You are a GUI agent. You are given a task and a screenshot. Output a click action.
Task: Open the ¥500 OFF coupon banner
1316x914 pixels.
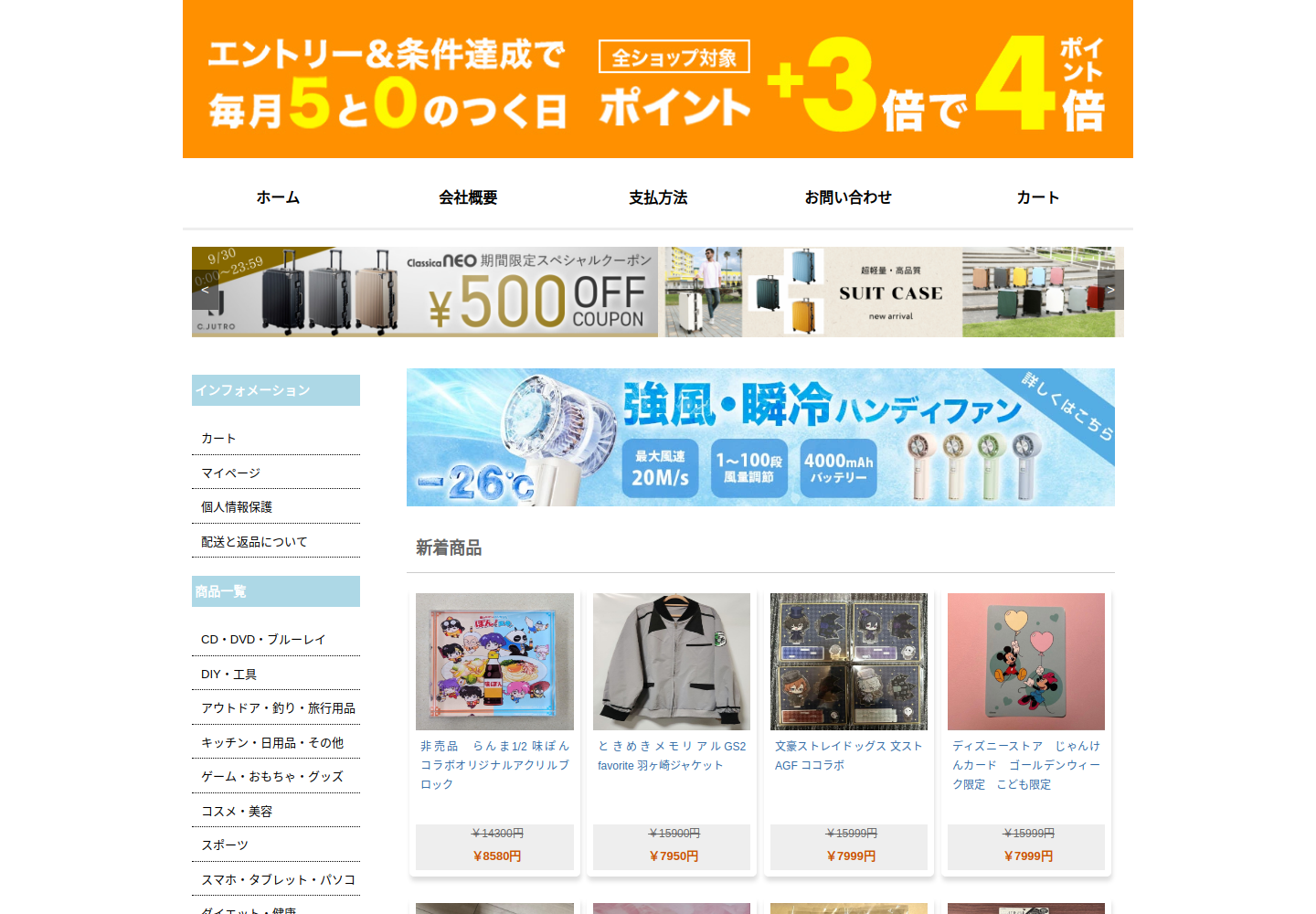[425, 292]
